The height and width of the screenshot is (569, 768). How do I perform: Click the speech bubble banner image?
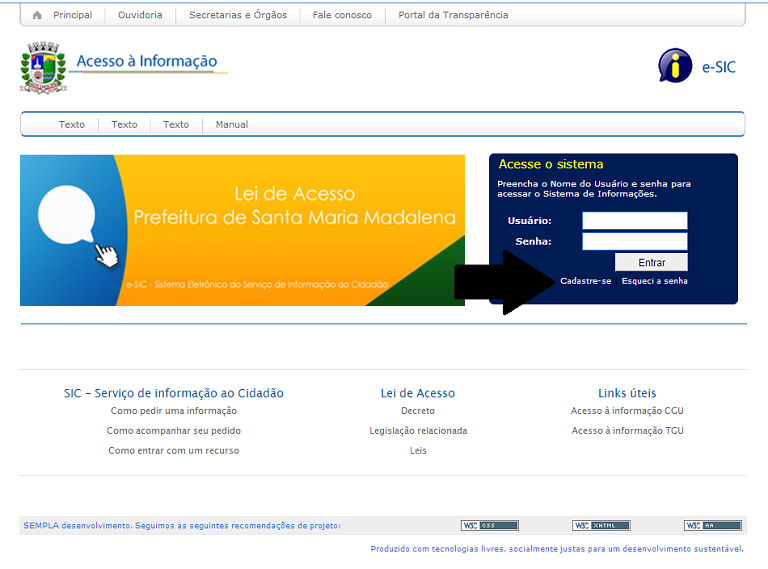point(242,230)
